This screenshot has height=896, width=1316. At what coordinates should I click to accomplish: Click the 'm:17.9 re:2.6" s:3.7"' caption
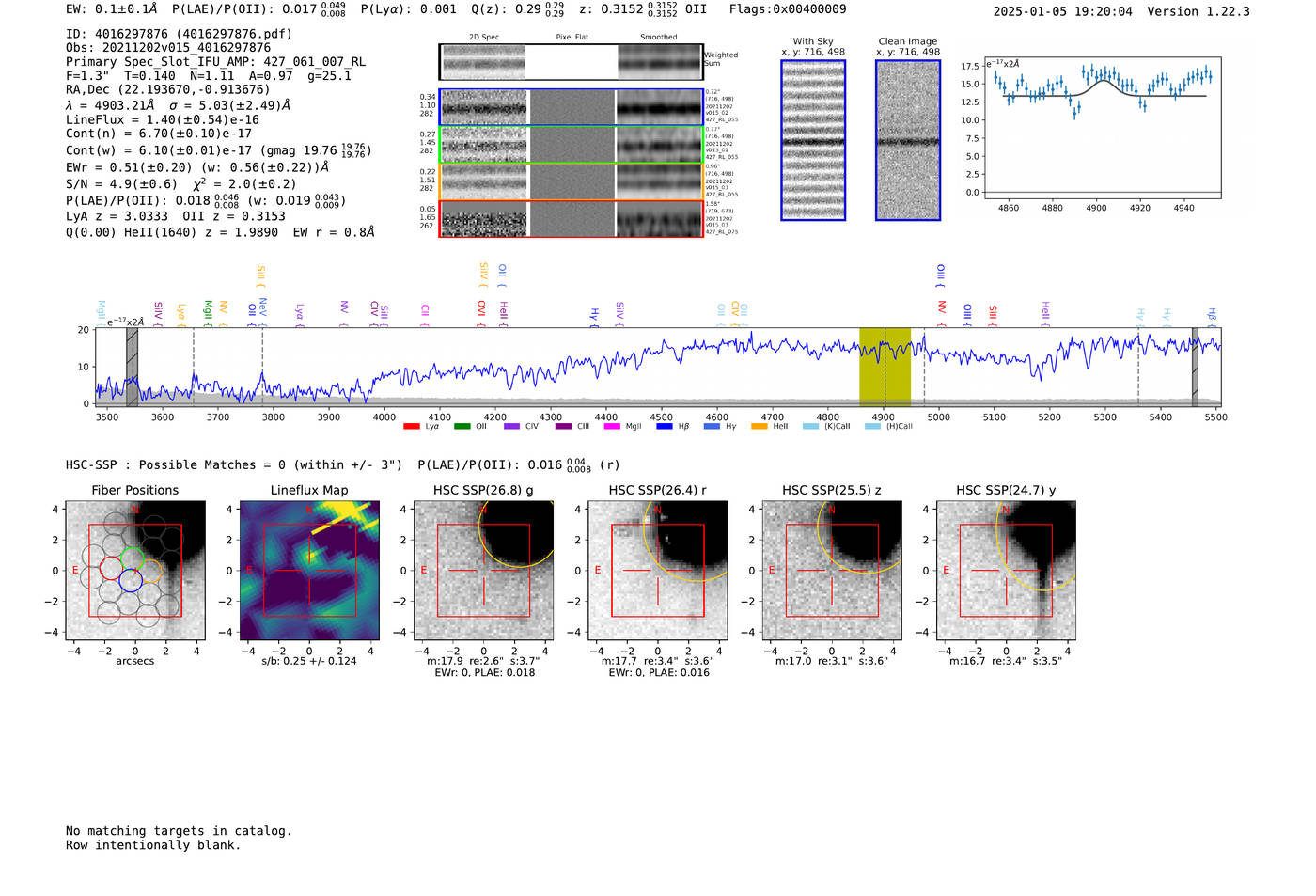pos(483,661)
